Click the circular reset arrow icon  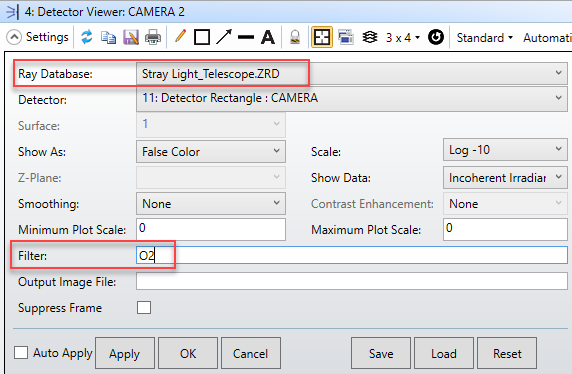click(436, 37)
